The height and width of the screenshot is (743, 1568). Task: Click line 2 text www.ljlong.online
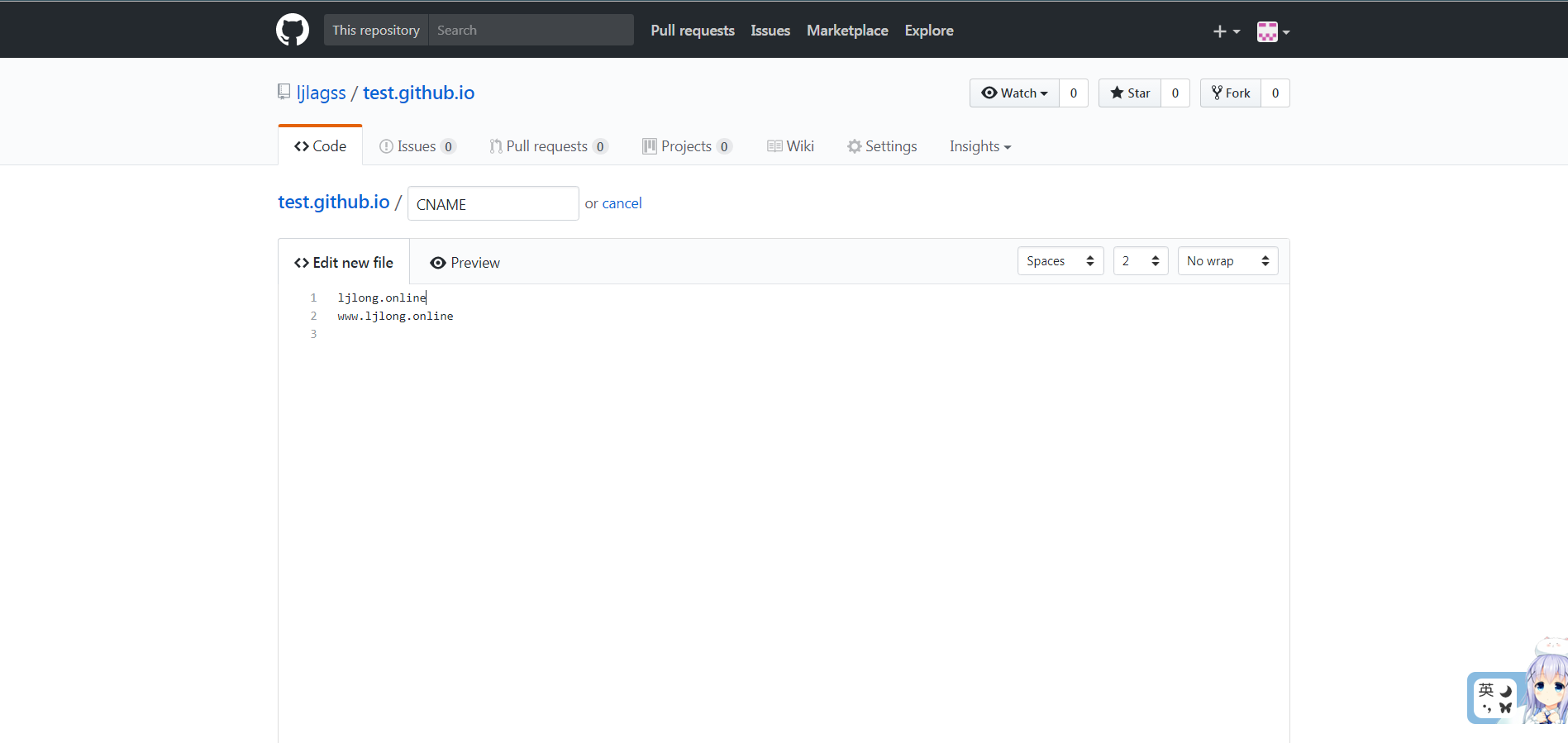click(x=395, y=316)
